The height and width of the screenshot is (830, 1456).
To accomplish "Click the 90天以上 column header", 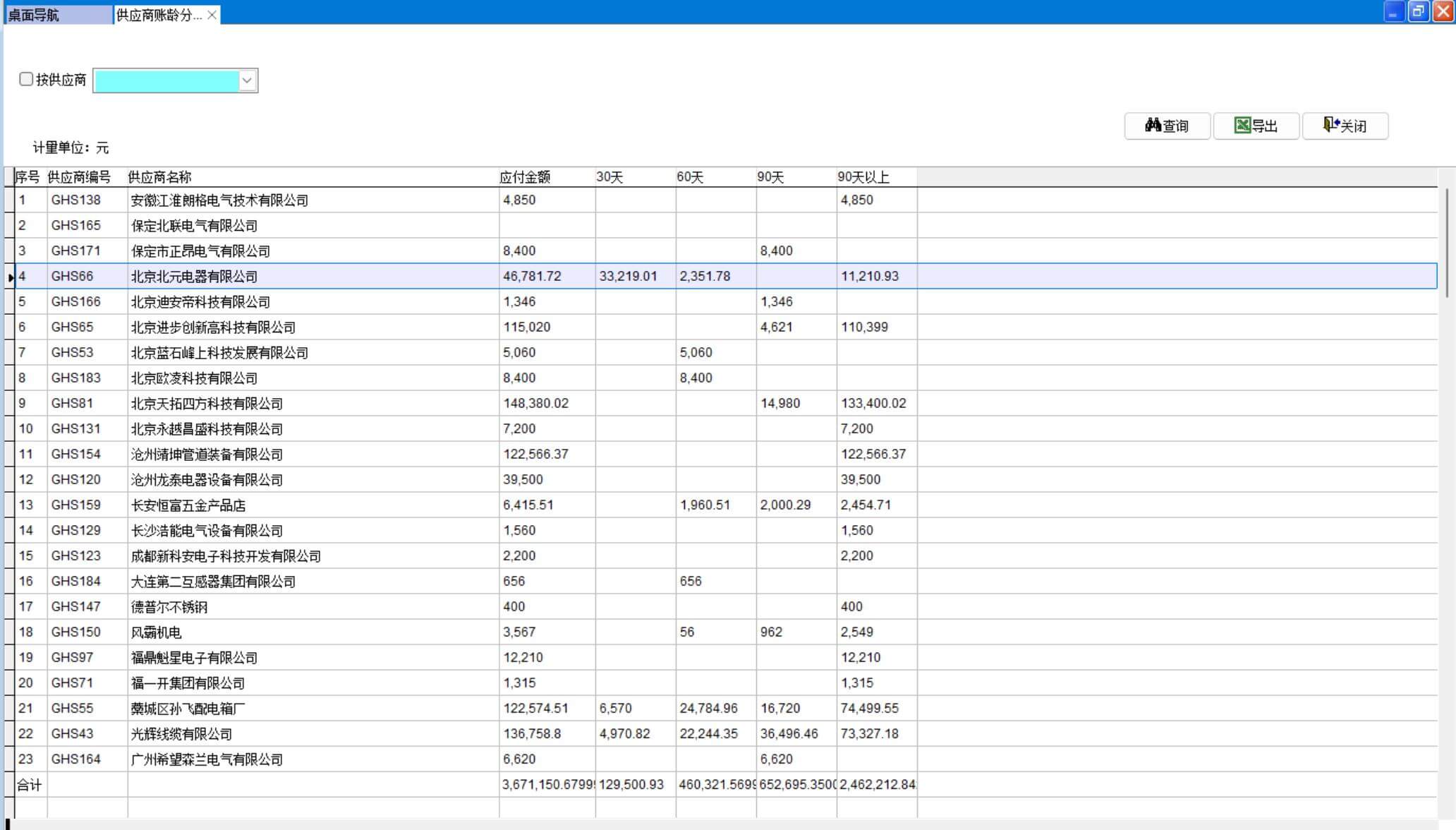I will click(863, 177).
